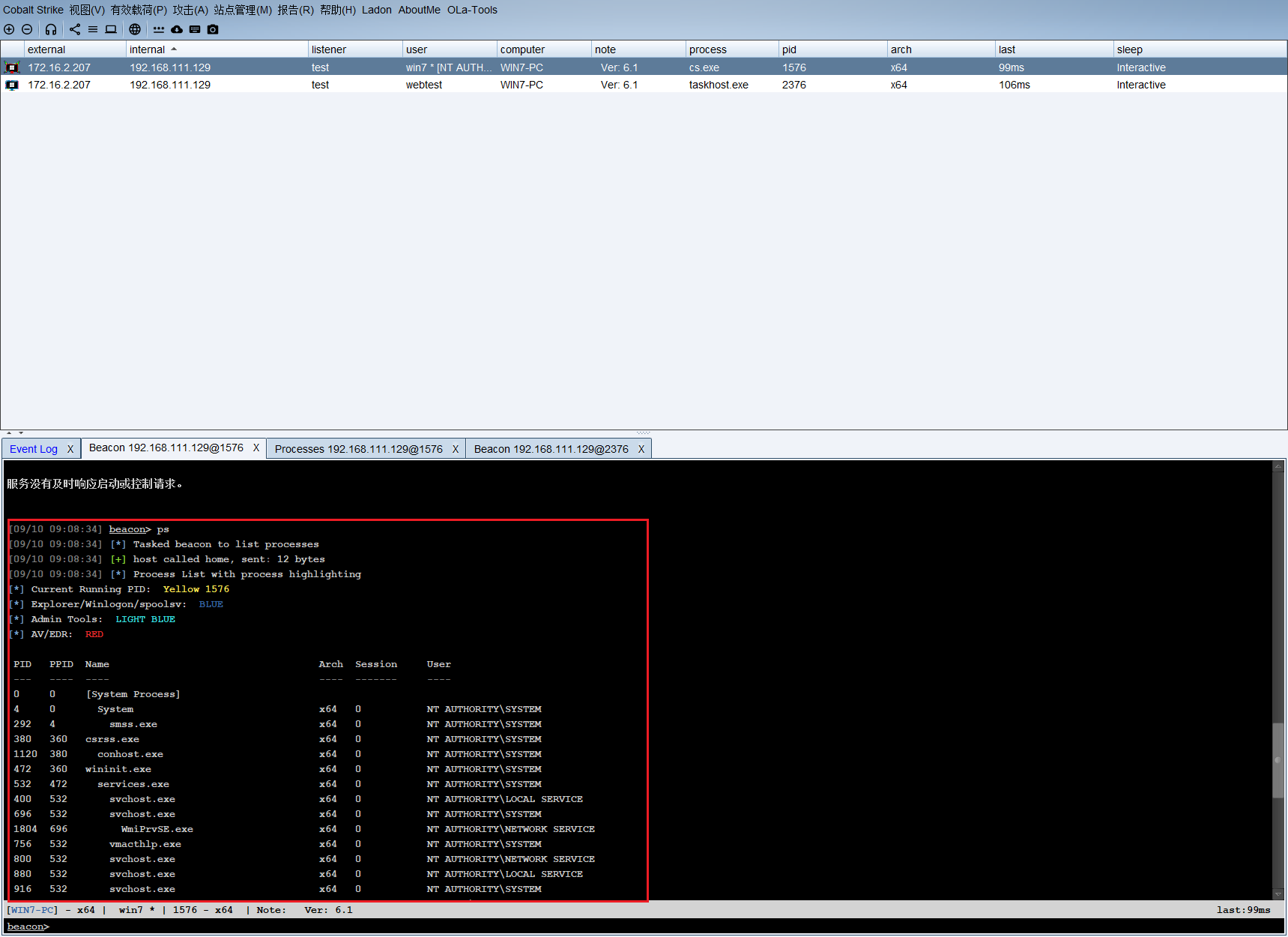Viewport: 1288px width, 937px height.
Task: Sort sessions by internal column header
Action: [217, 49]
